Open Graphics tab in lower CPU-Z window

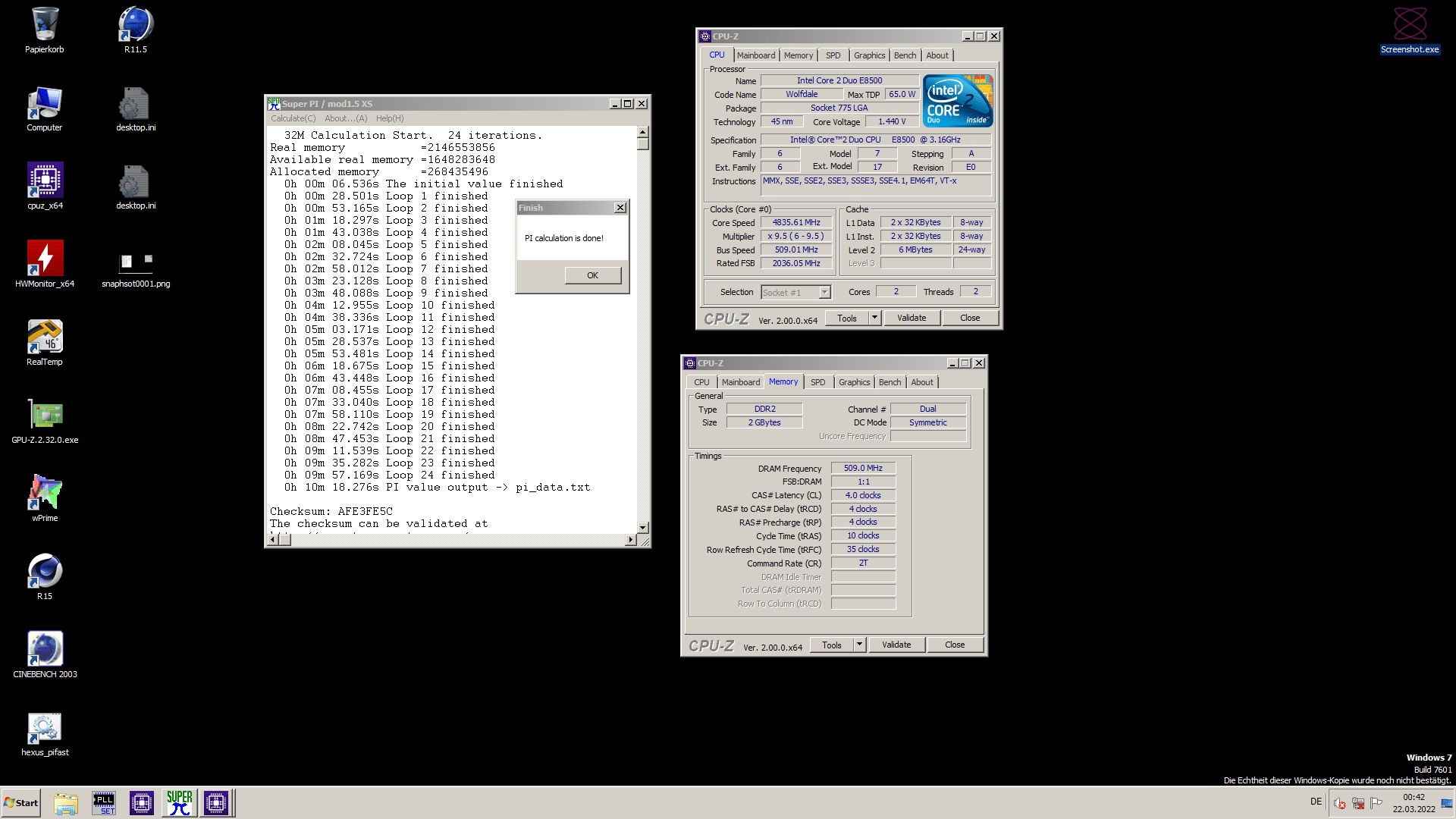855,382
